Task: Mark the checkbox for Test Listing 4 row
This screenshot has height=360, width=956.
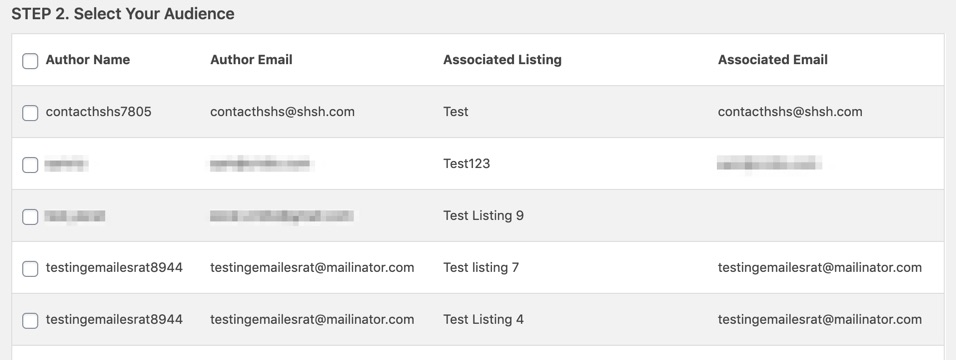Action: tap(30, 320)
